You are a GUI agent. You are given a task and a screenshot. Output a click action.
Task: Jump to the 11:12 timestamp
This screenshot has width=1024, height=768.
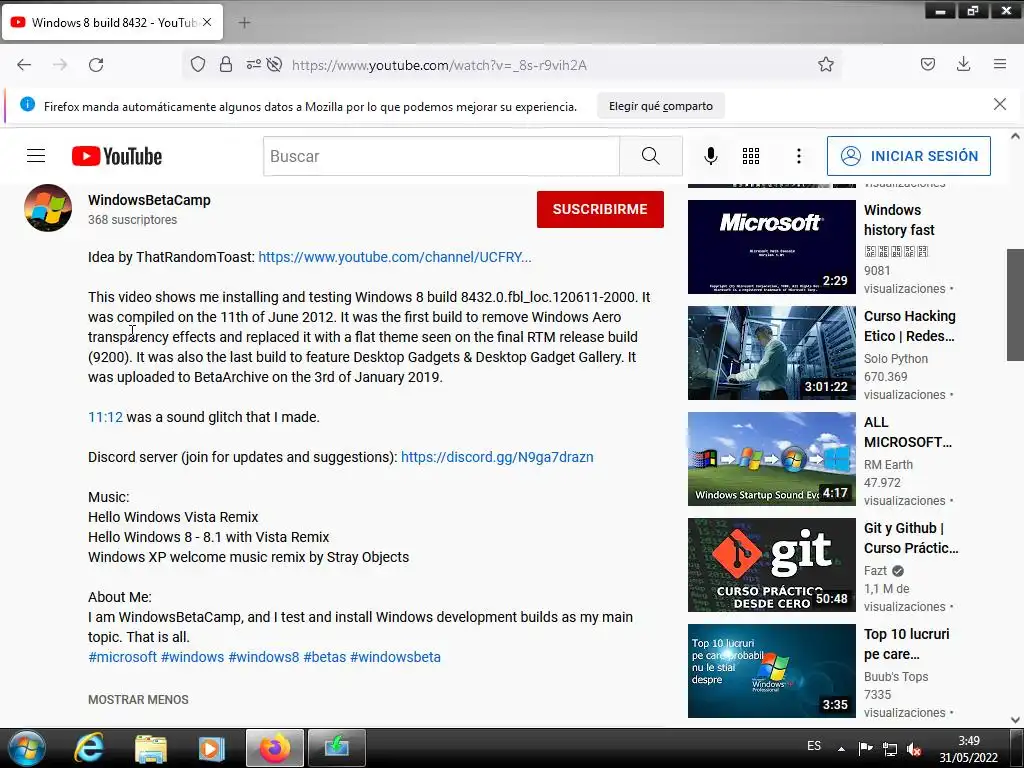(105, 417)
